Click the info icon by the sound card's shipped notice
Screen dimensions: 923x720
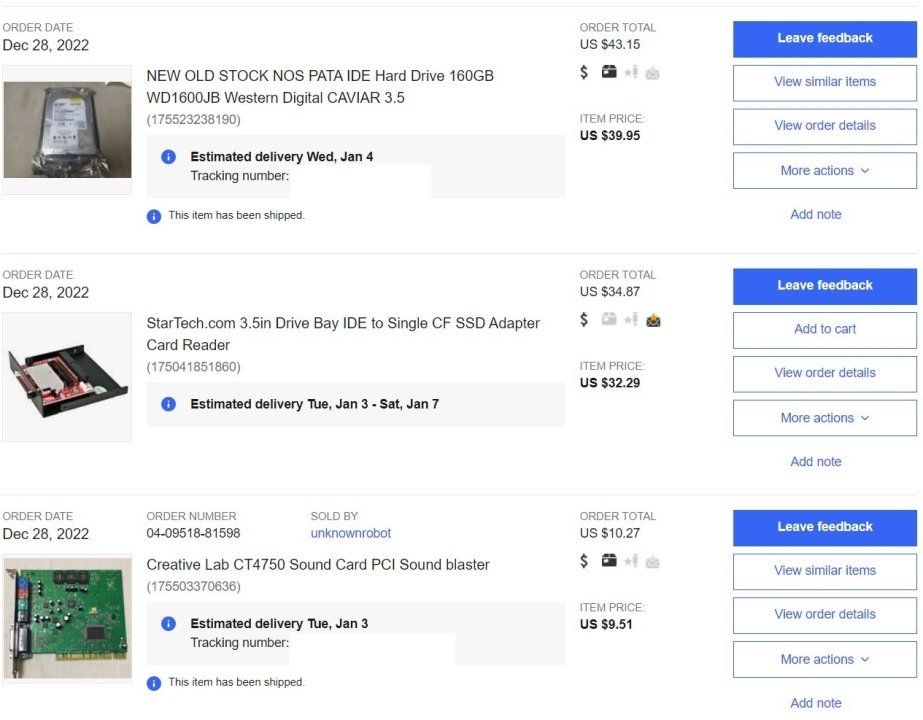[154, 683]
